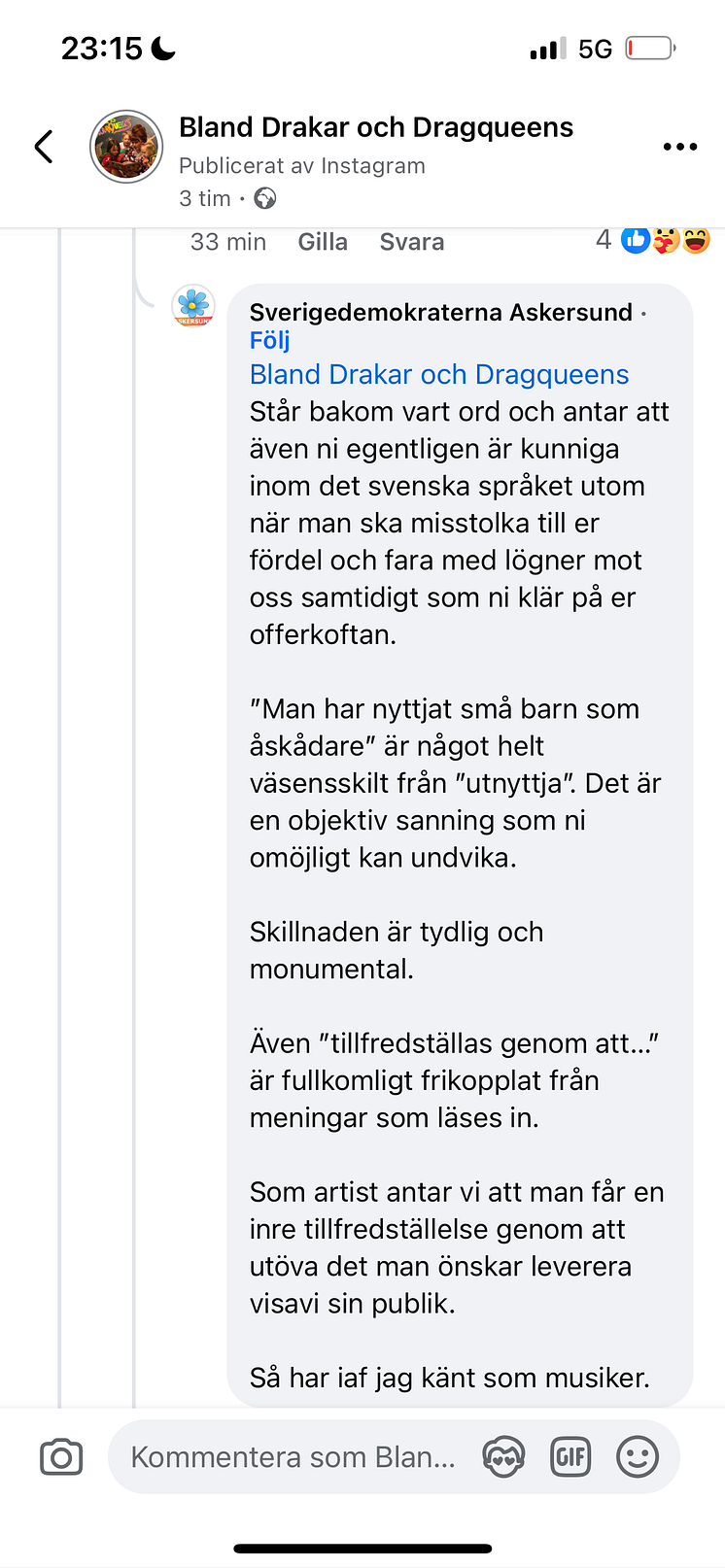
Task: Follow Sverigedemokraterna Askersund via Följ link
Action: (269, 341)
